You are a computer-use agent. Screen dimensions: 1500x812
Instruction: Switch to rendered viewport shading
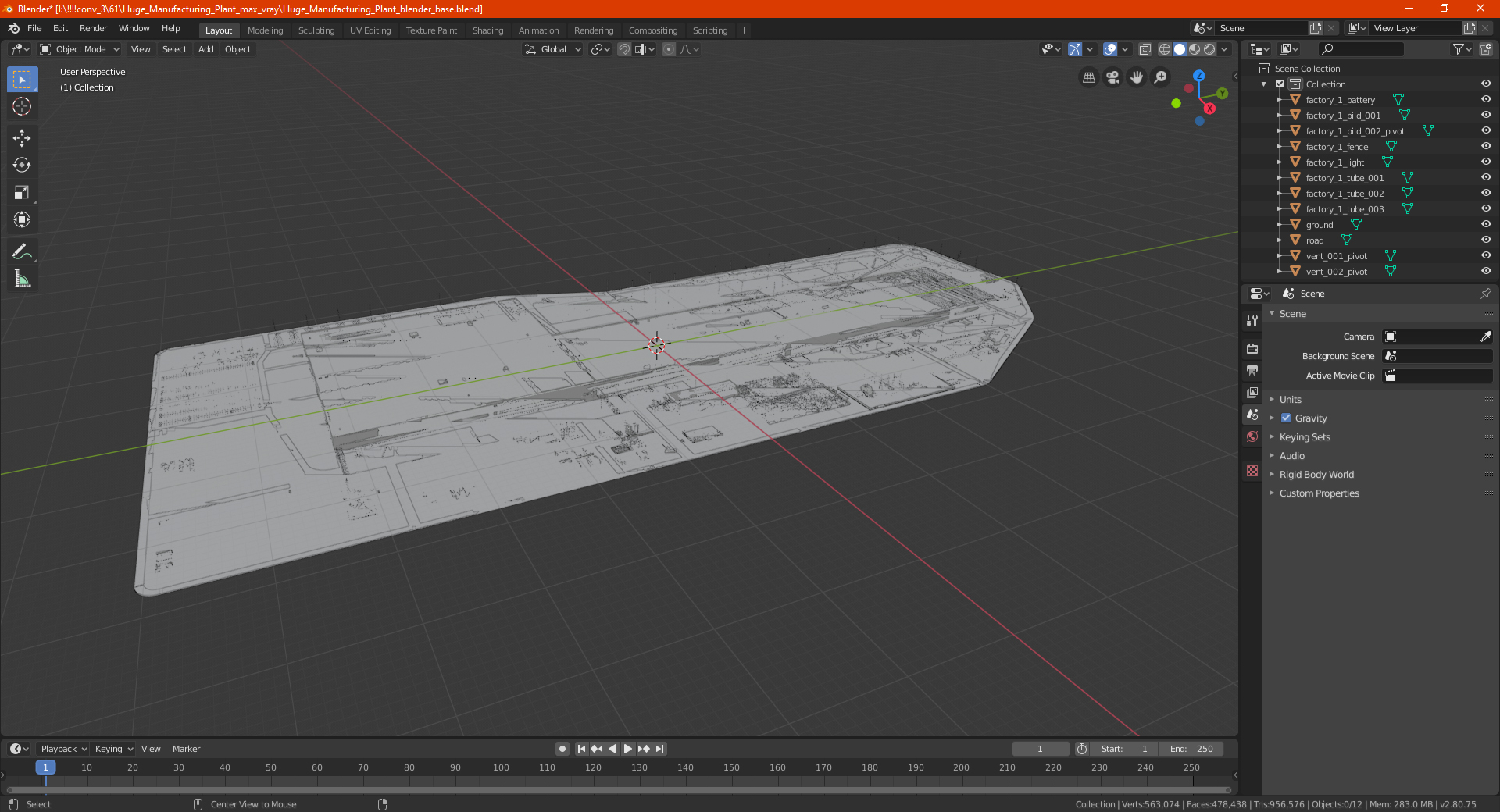pos(1209,49)
